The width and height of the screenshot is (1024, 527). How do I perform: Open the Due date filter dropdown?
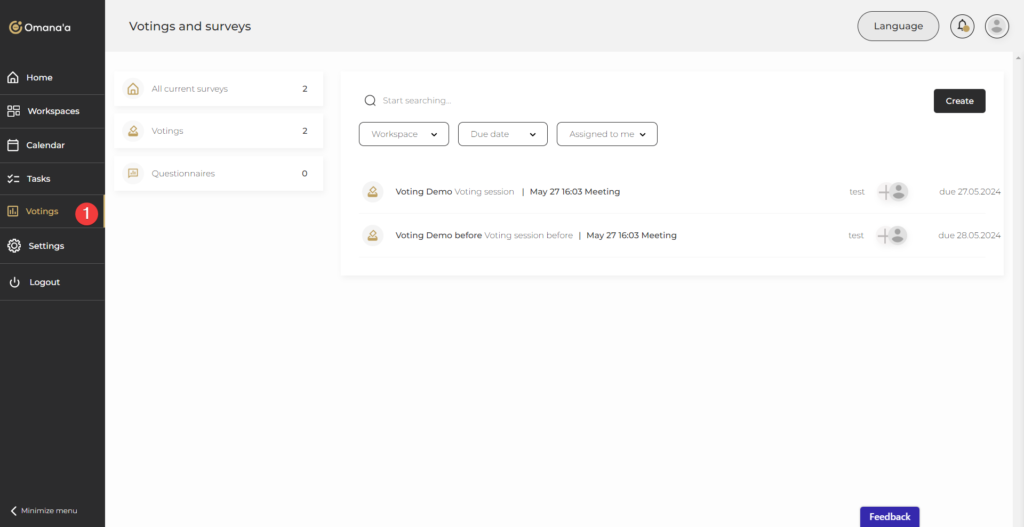[x=502, y=134]
